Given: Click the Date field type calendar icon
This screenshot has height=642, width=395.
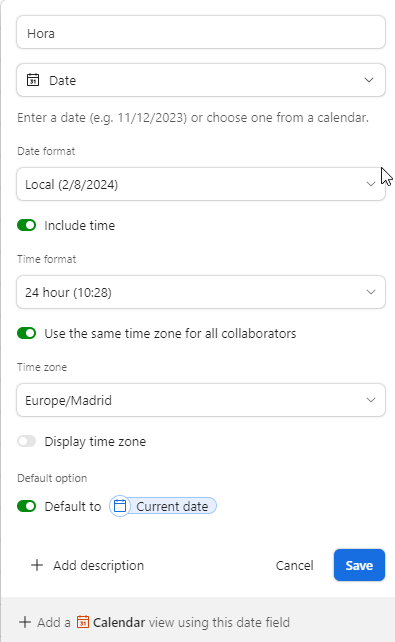Looking at the screenshot, I should (x=33, y=80).
